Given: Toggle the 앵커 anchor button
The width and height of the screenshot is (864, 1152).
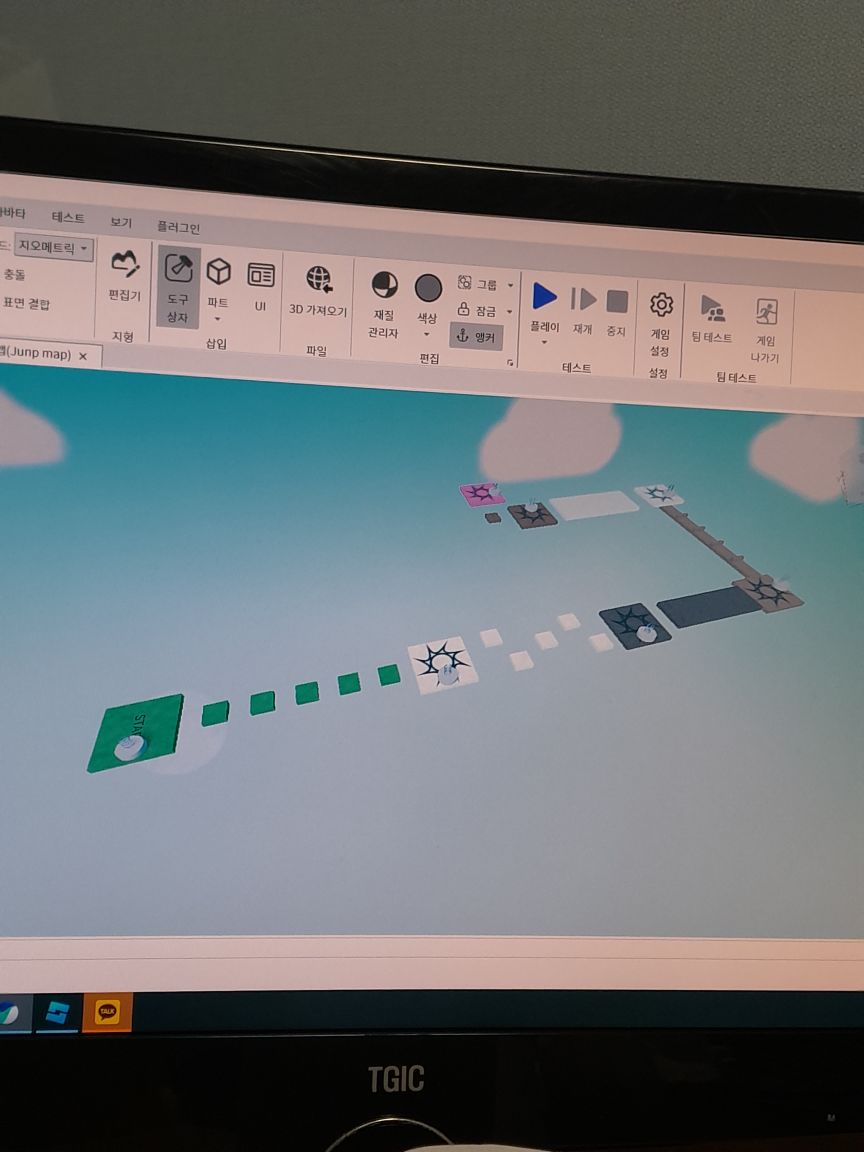Looking at the screenshot, I should 476,336.
